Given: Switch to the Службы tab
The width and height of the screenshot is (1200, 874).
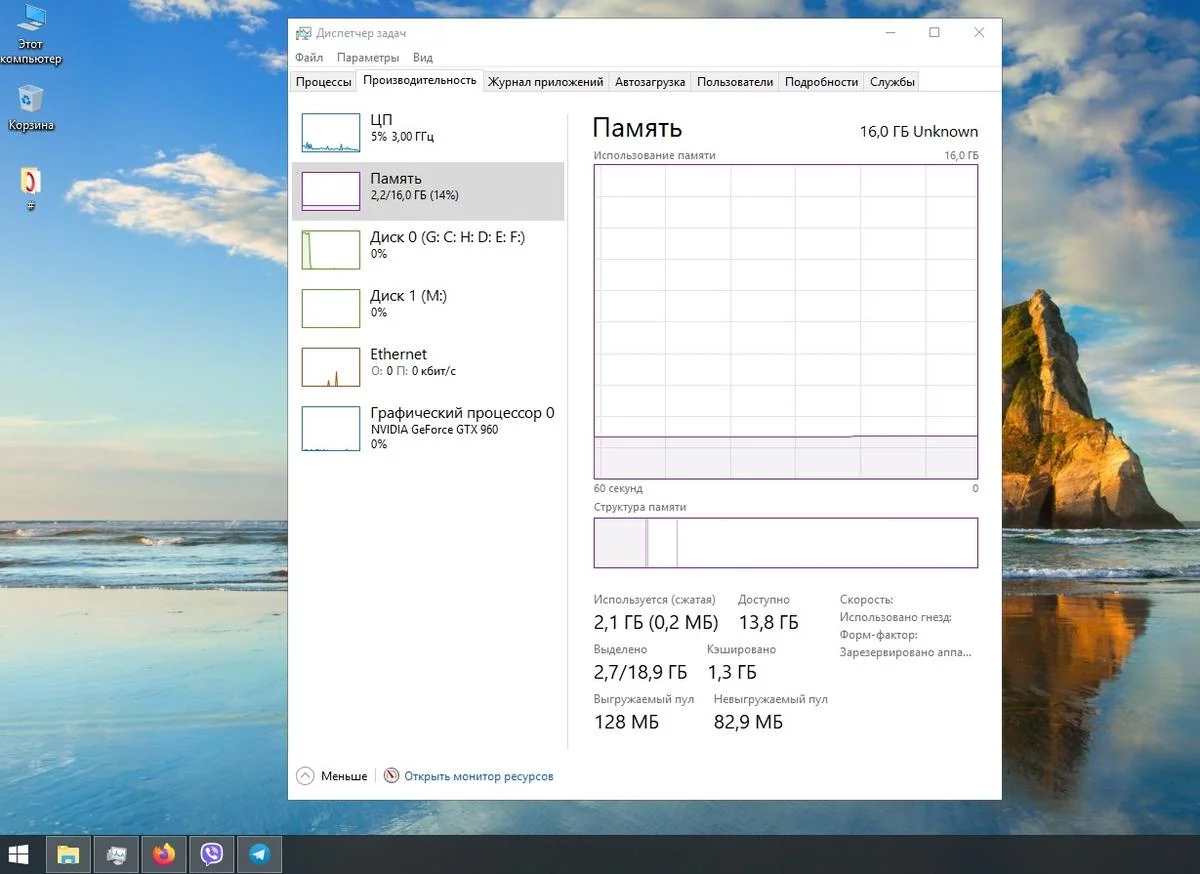Looking at the screenshot, I should 892,82.
